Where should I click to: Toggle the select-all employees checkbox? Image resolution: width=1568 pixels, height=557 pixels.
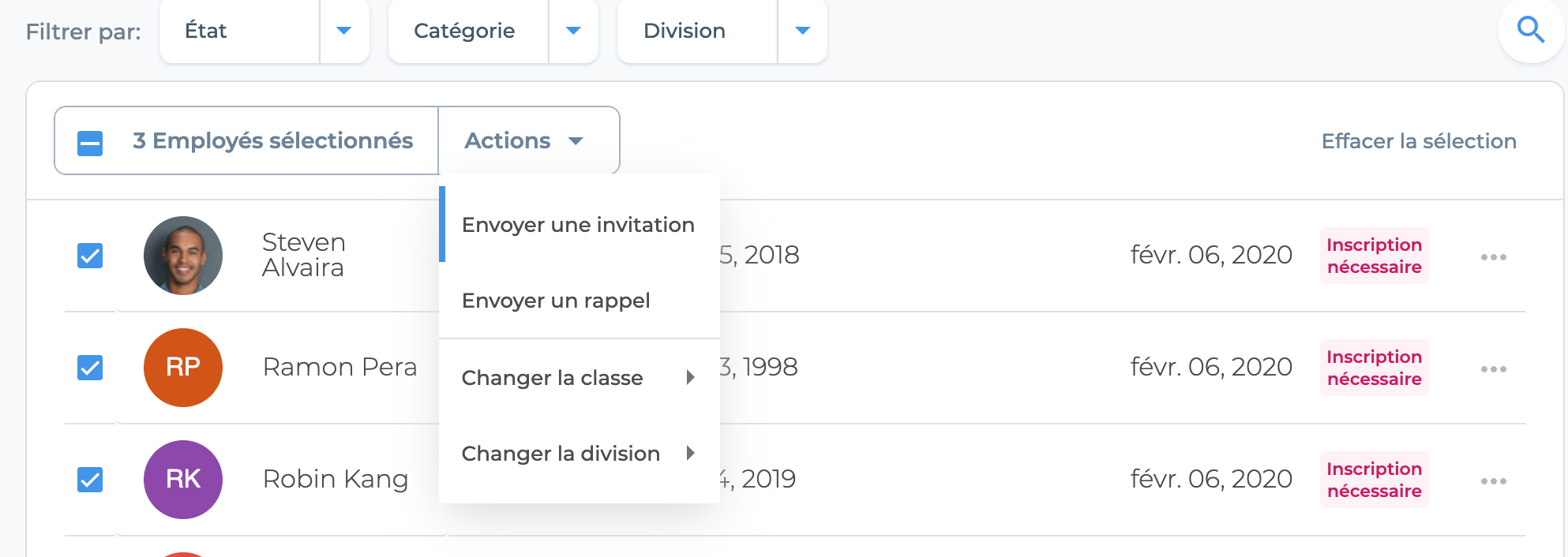point(90,143)
